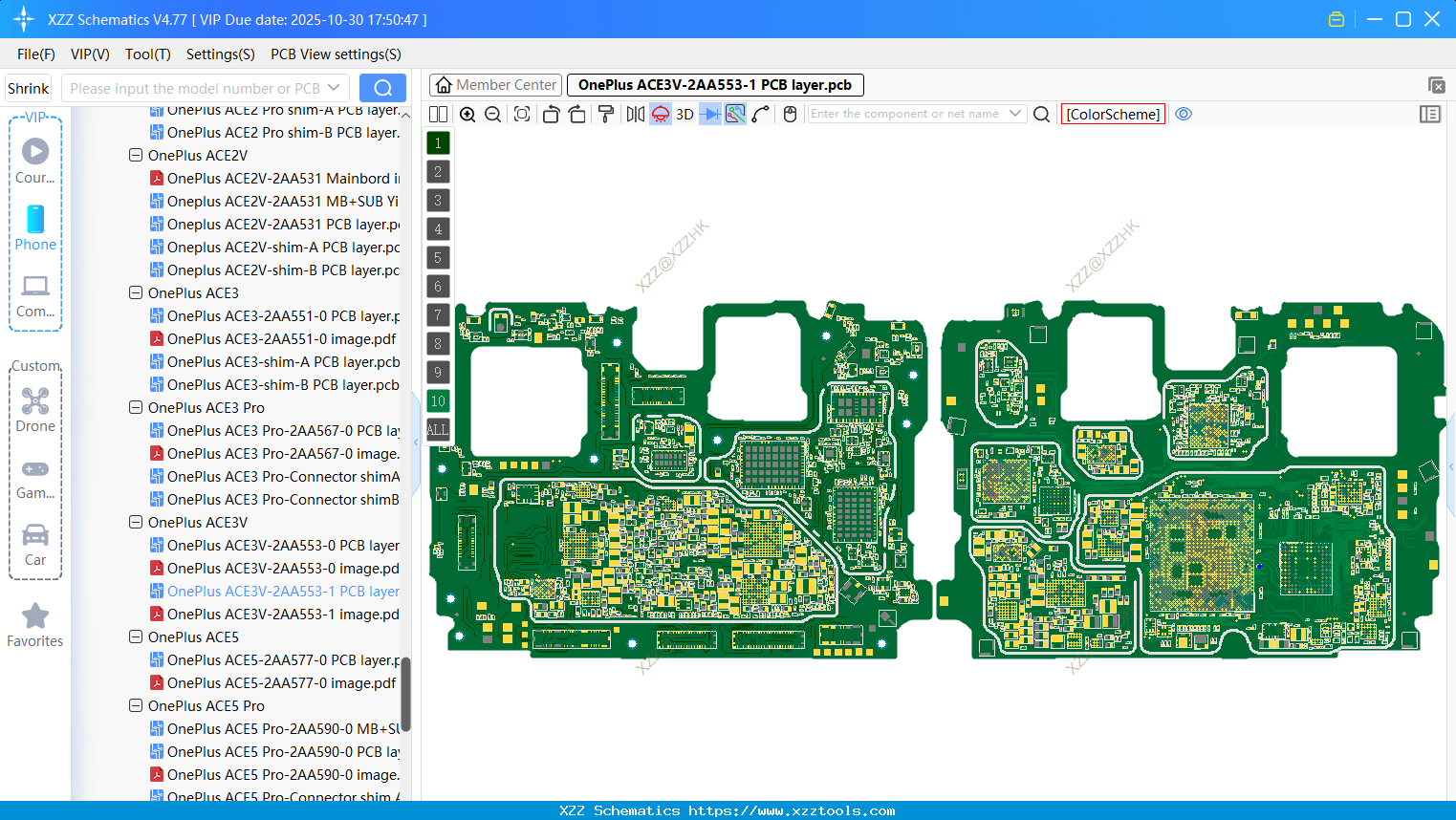Open the ColorScheme settings
1456x820 pixels.
(1113, 114)
